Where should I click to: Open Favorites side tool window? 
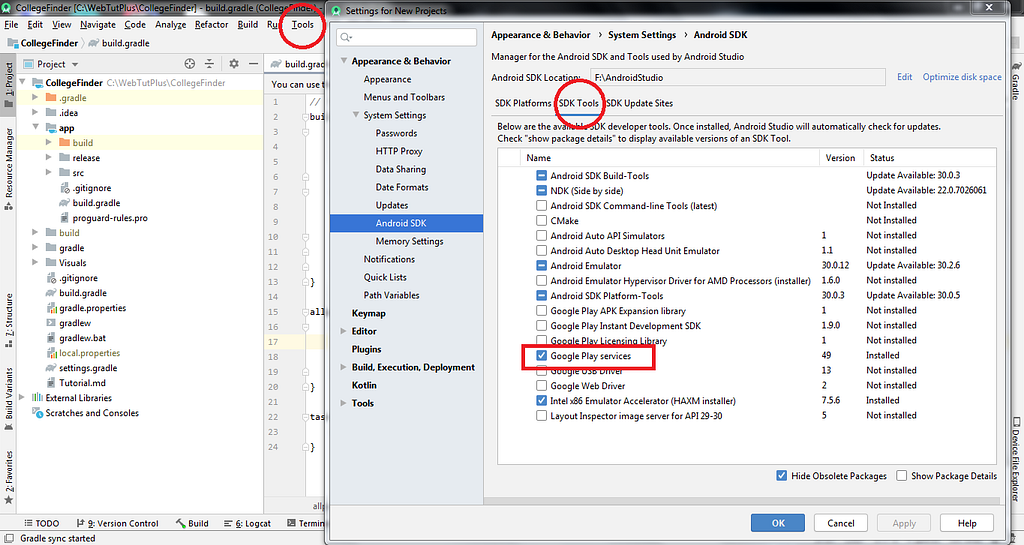tap(8, 476)
